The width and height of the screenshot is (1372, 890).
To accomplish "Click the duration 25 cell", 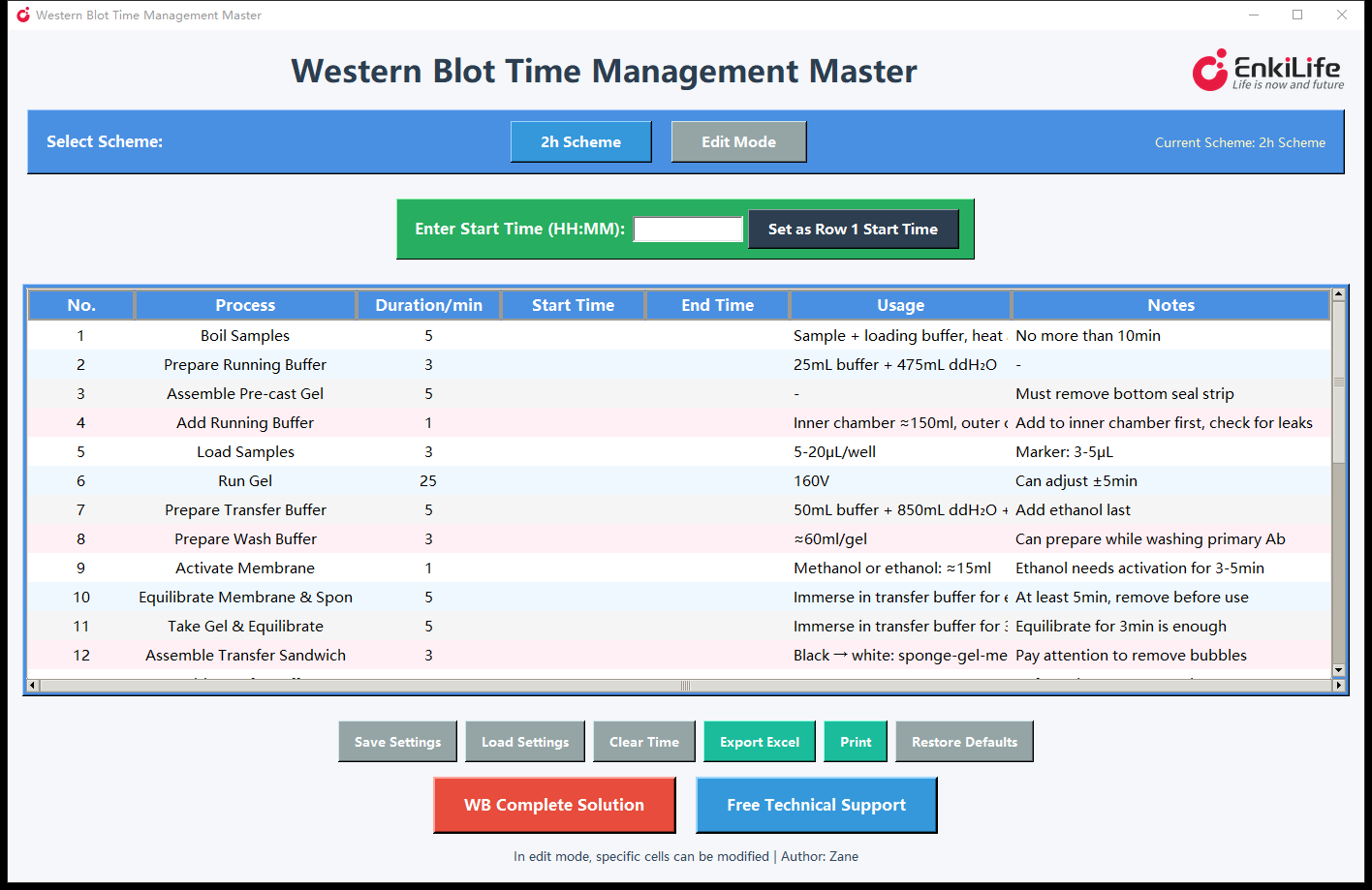I will point(428,481).
